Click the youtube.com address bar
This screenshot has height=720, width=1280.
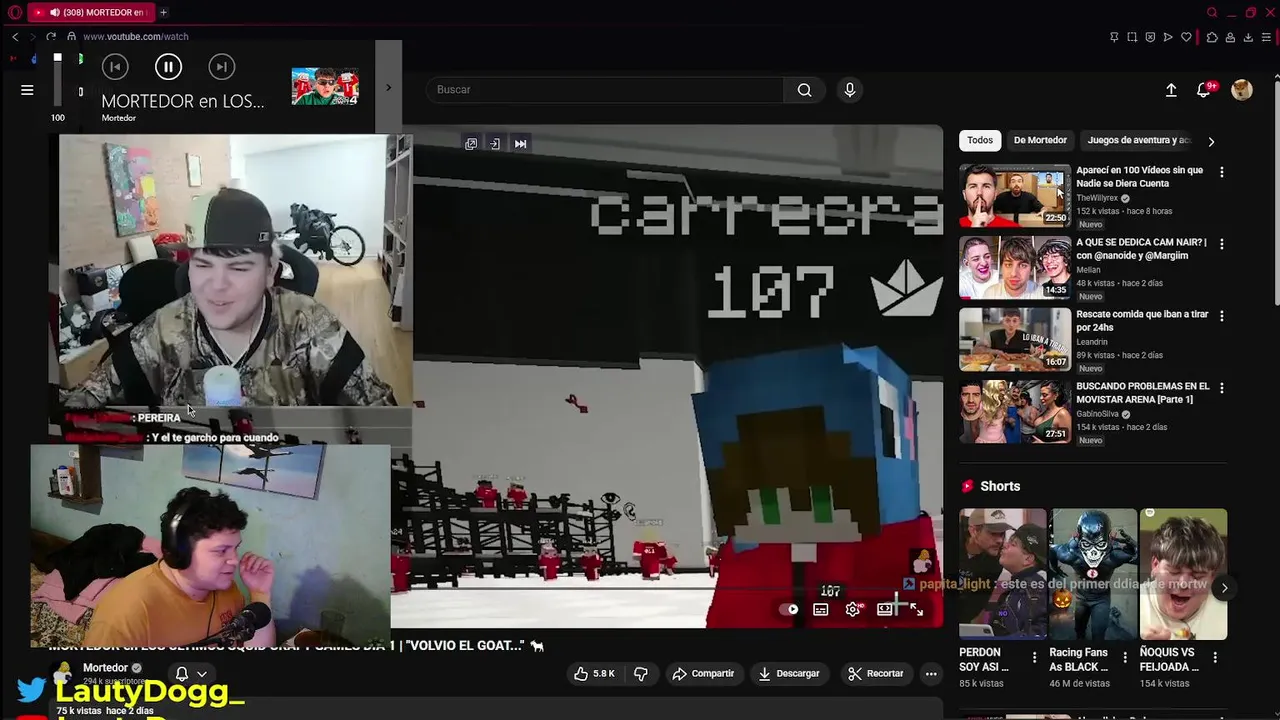(135, 37)
